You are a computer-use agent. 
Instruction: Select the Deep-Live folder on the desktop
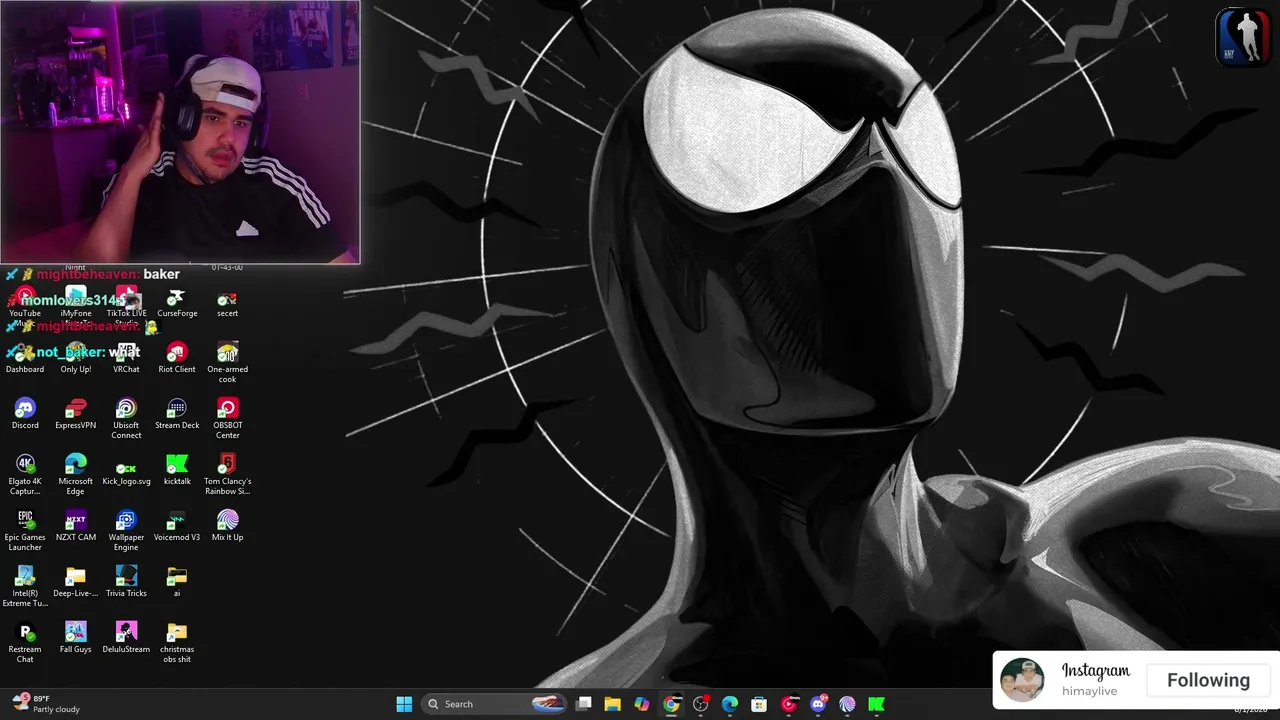(x=76, y=581)
